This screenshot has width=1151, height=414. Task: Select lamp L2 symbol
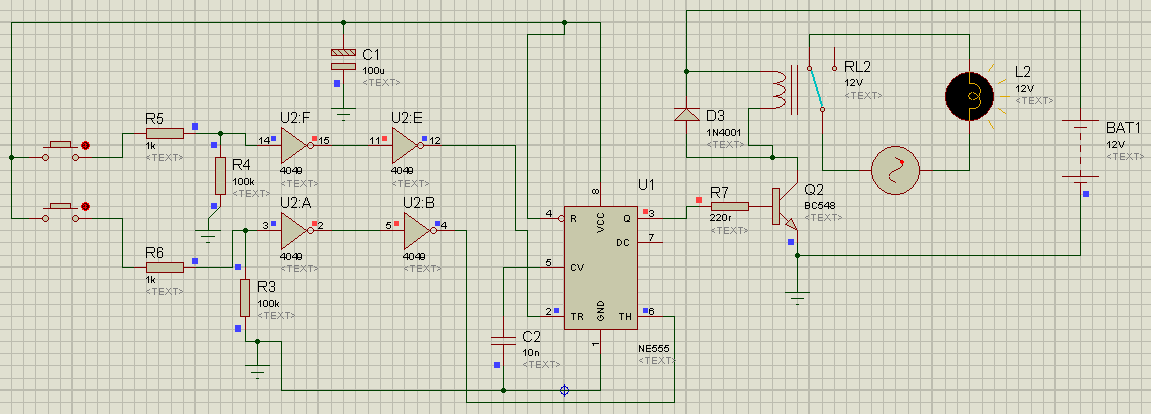969,96
